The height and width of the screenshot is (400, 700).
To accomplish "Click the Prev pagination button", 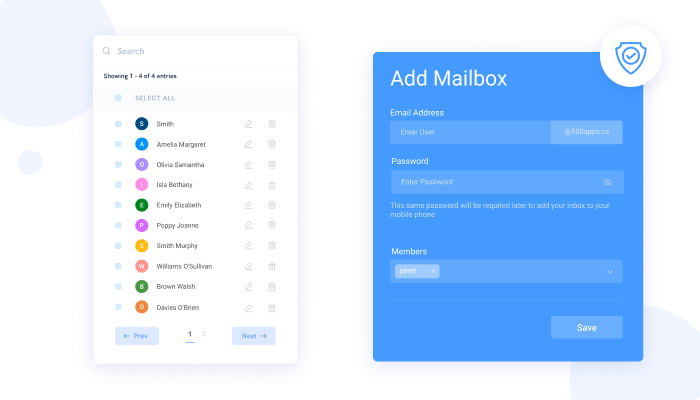I will [136, 336].
